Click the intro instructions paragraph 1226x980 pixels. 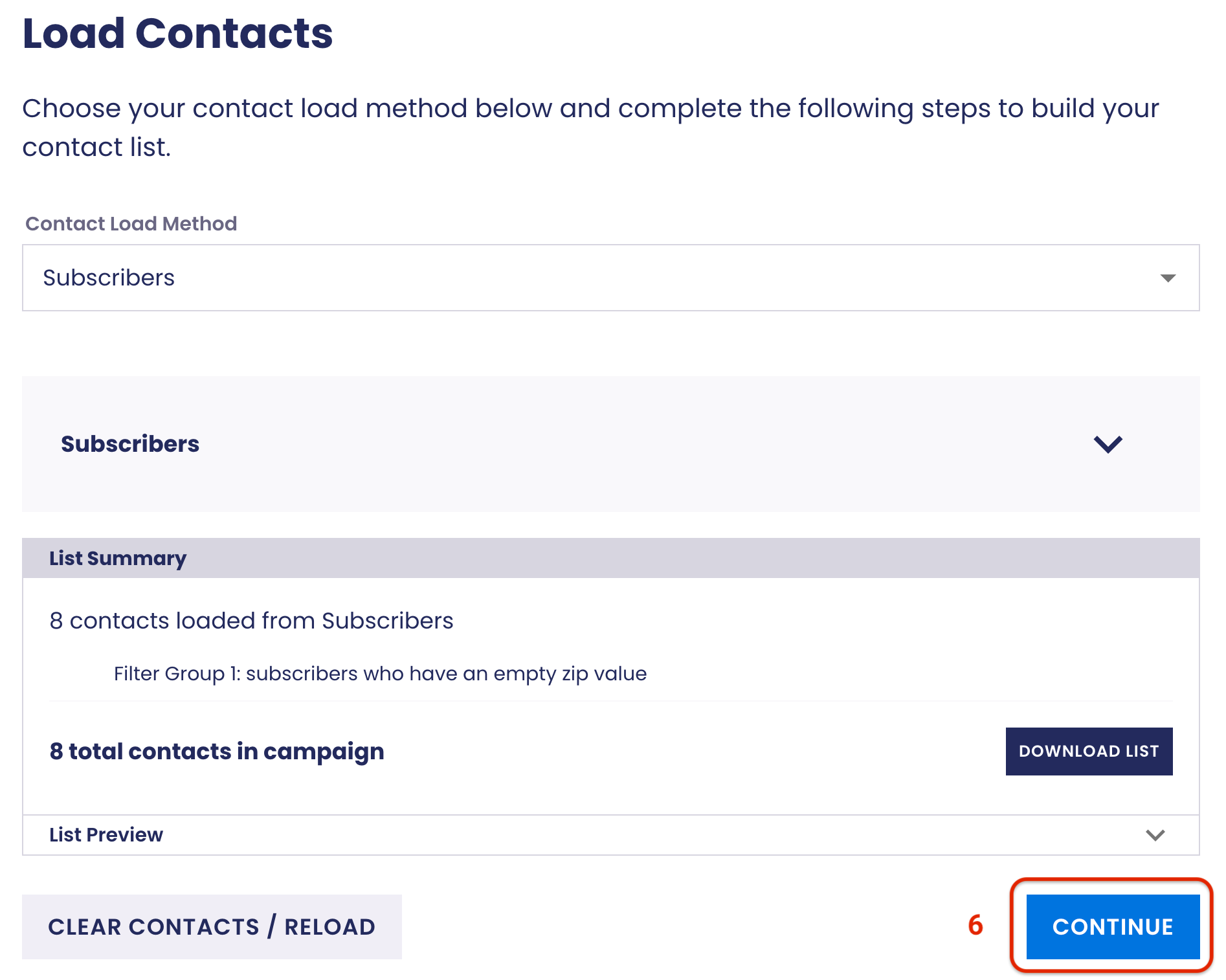[x=590, y=128]
